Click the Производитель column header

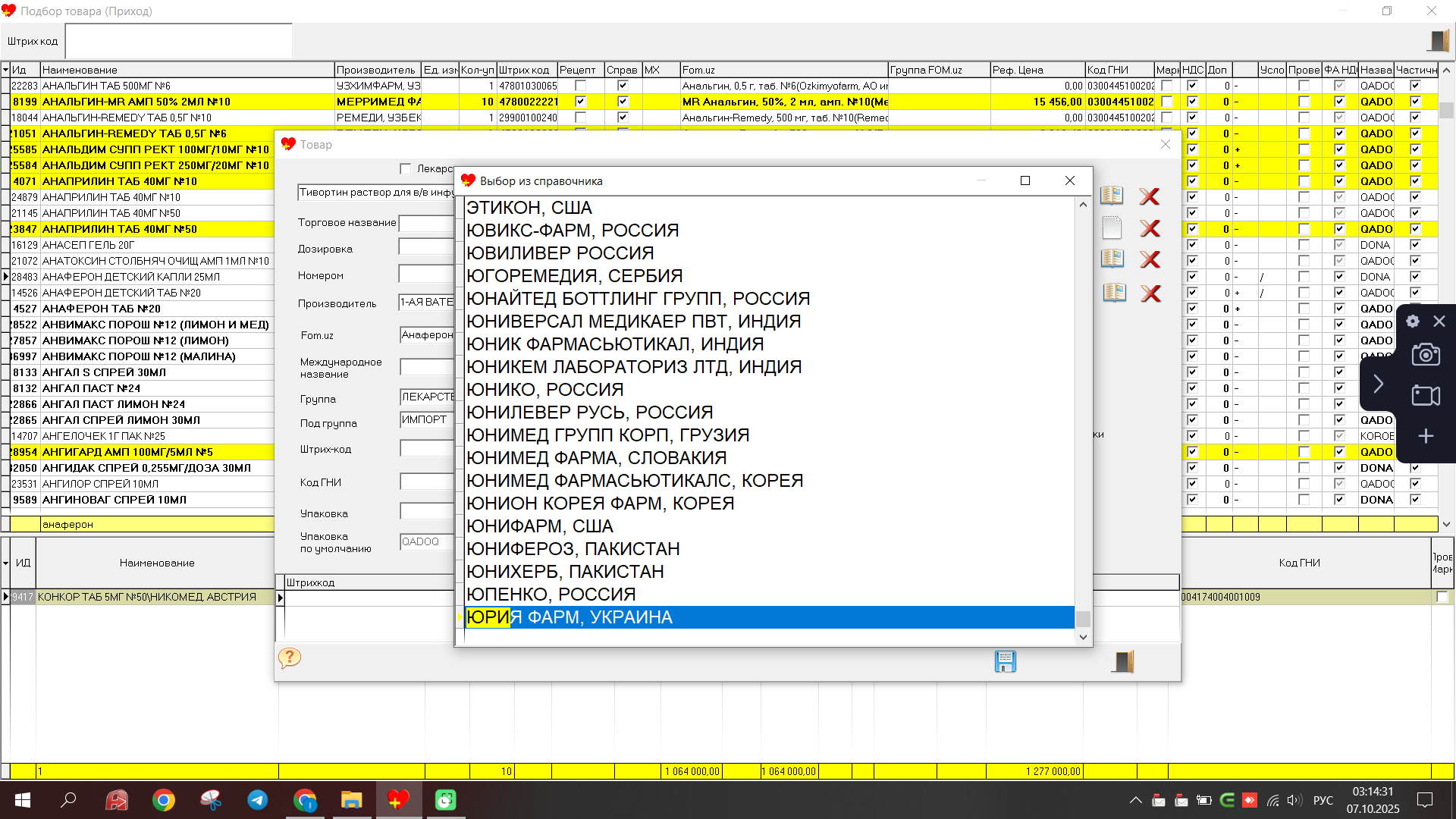[376, 70]
